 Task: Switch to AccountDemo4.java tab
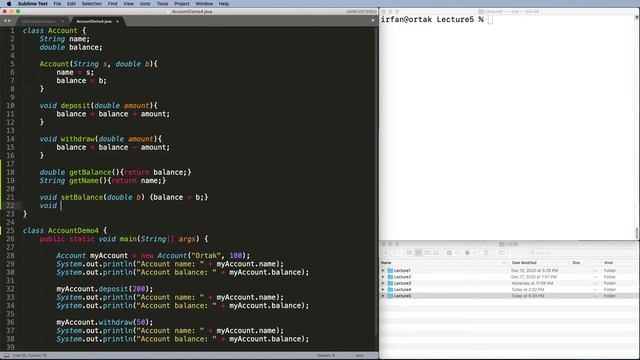[94, 21]
